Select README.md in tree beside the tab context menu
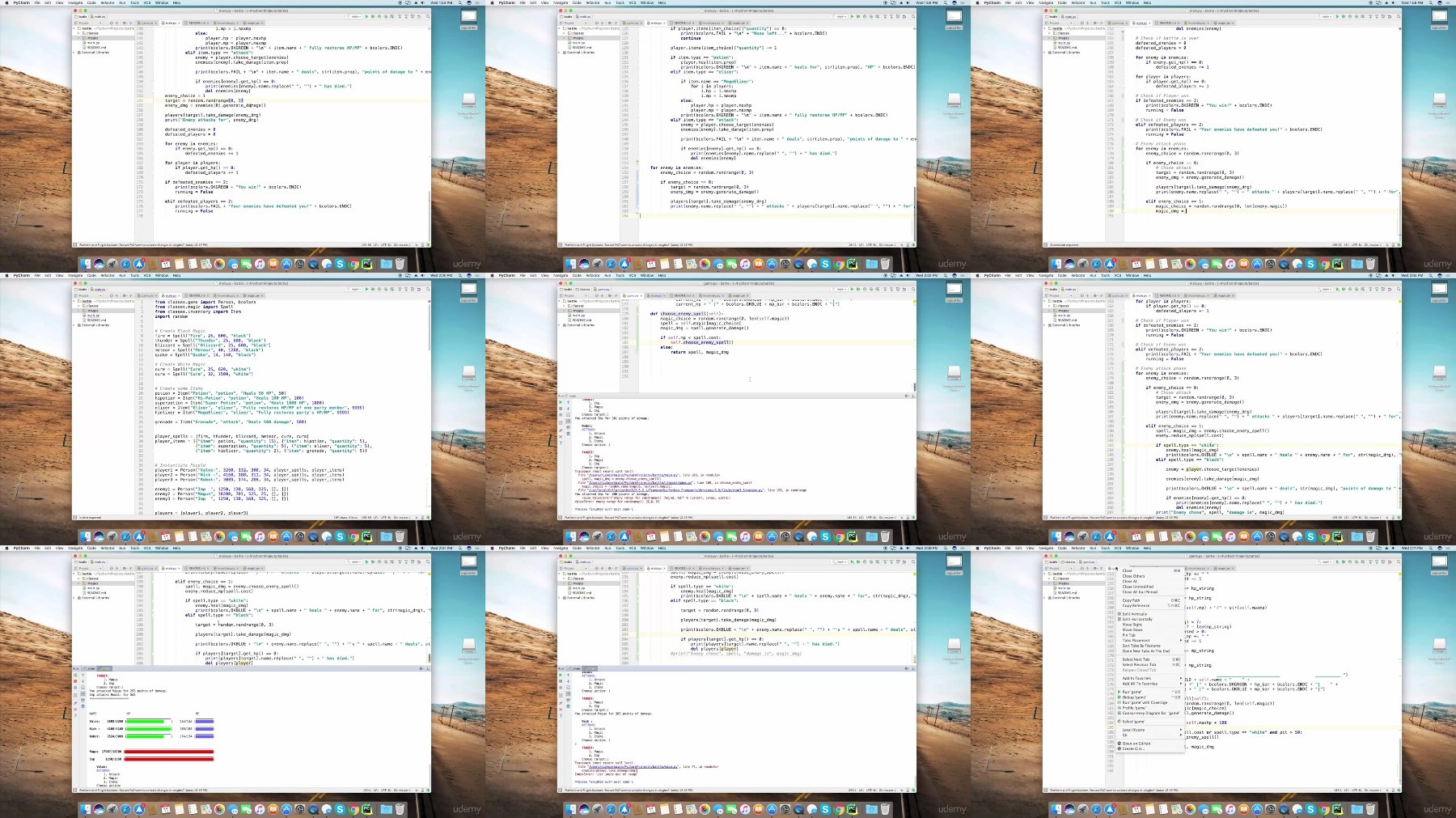This screenshot has height=818, width=1456. pos(1066,592)
